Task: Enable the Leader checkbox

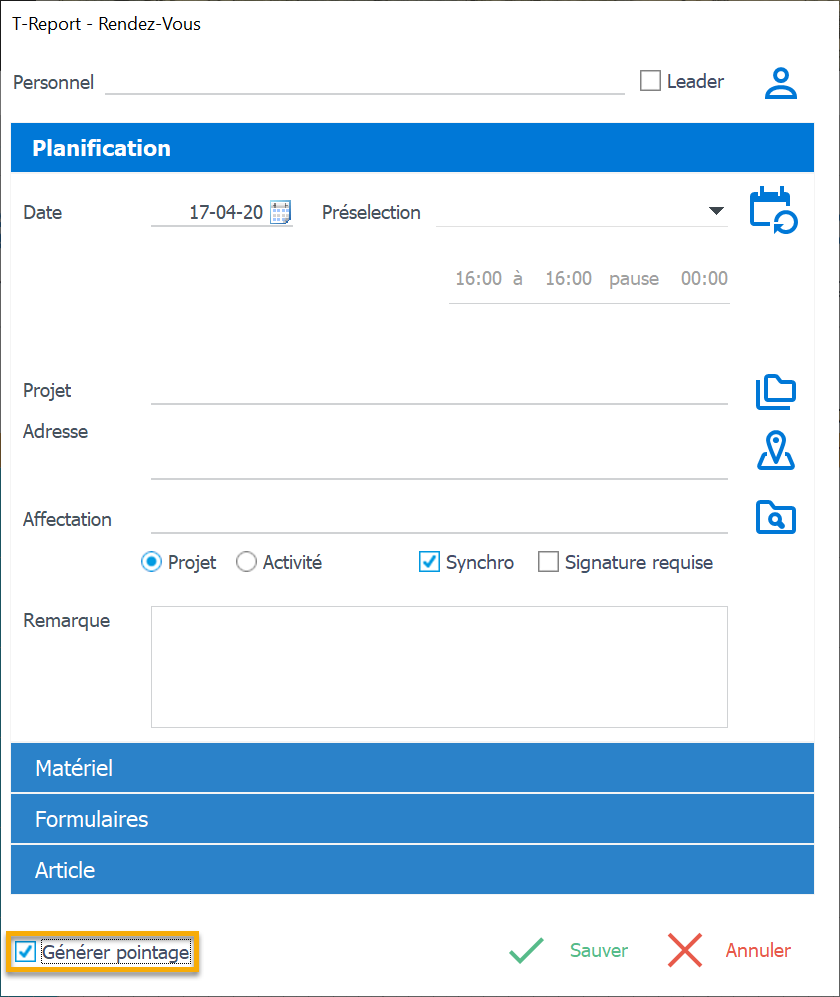Action: [651, 81]
